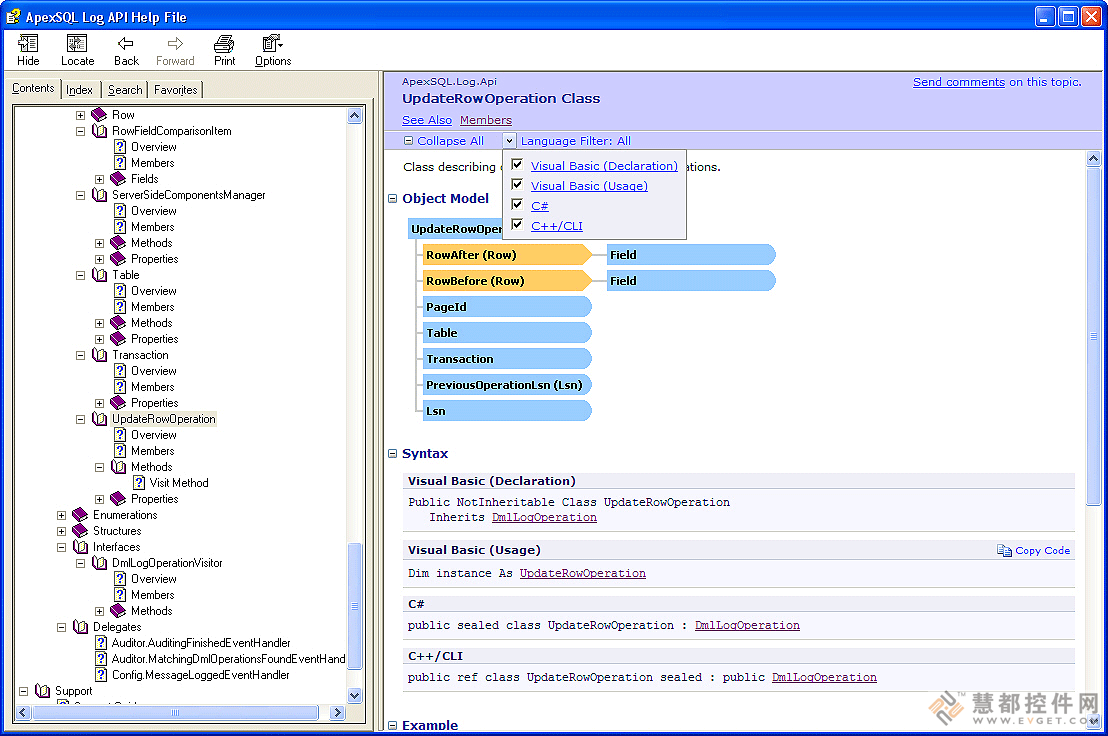Open the Members link in header
Viewport: 1108px width, 736px height.
click(x=485, y=120)
